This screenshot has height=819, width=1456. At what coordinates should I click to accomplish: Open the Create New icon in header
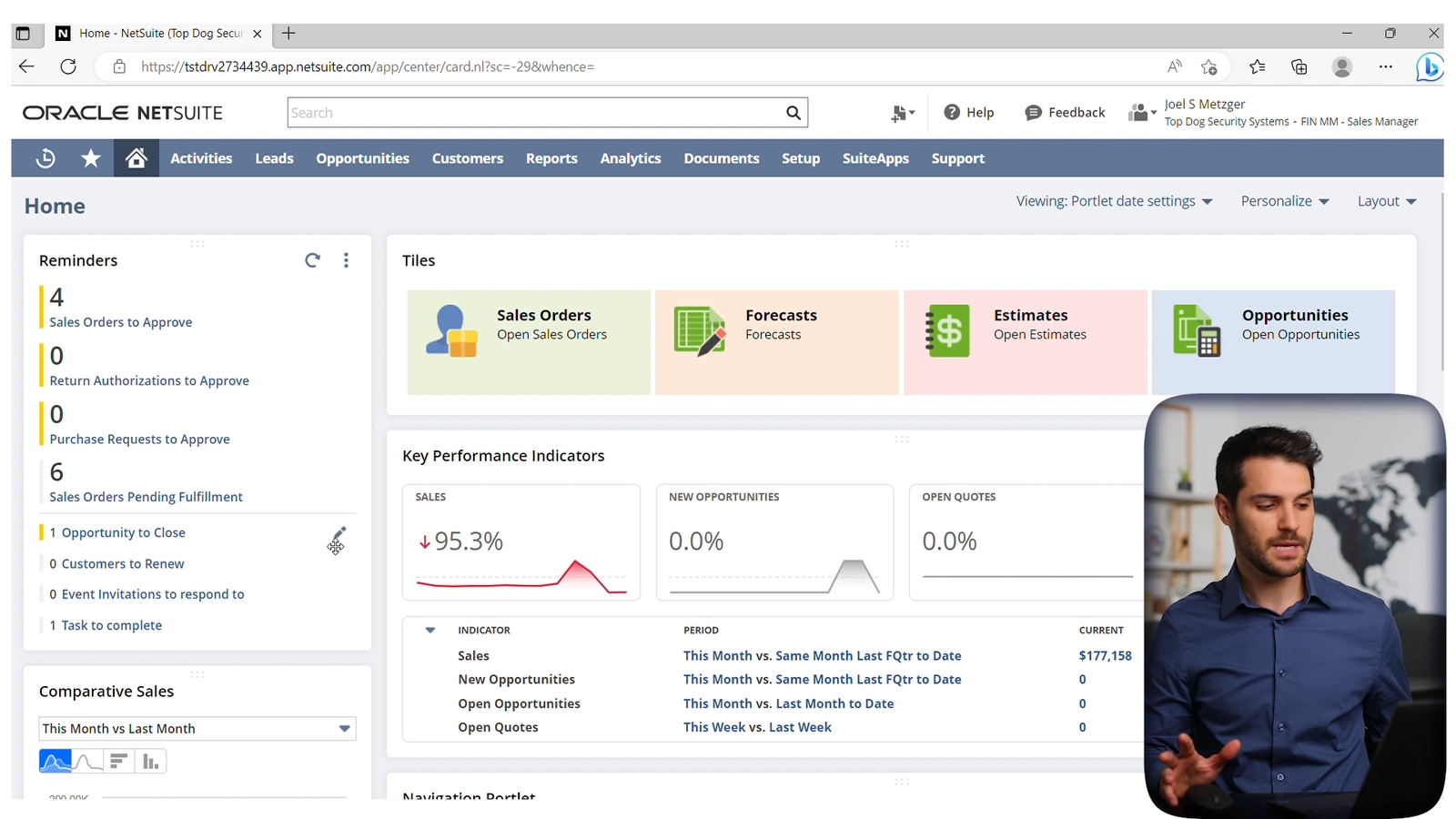903,113
